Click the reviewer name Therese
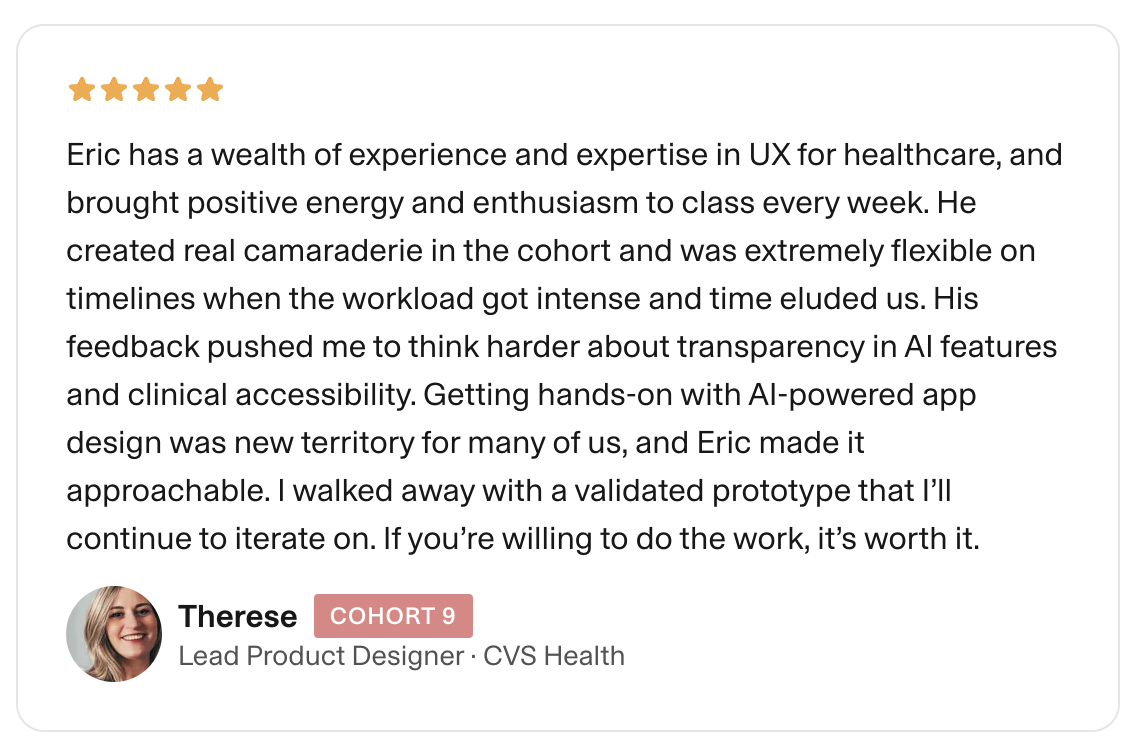This screenshot has height=754, width=1140. pos(237,617)
